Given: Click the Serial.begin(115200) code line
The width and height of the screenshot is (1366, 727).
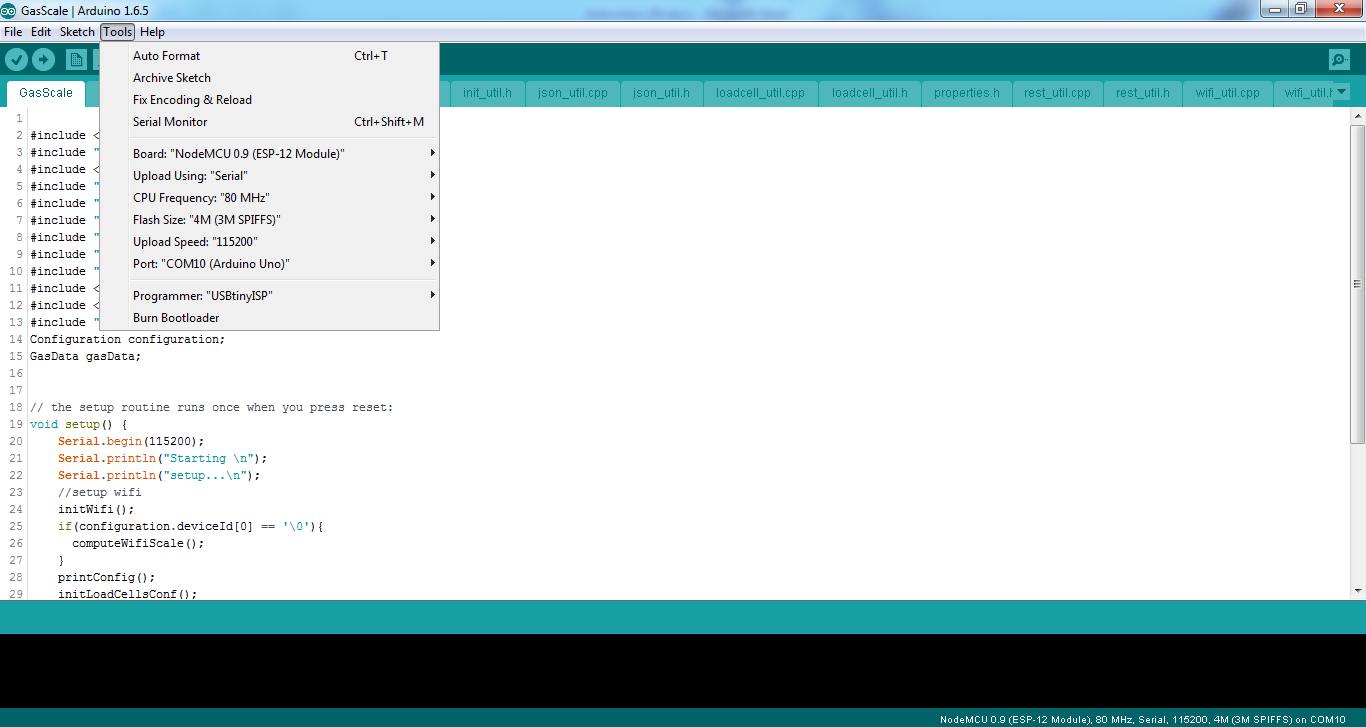Looking at the screenshot, I should click(x=131, y=441).
